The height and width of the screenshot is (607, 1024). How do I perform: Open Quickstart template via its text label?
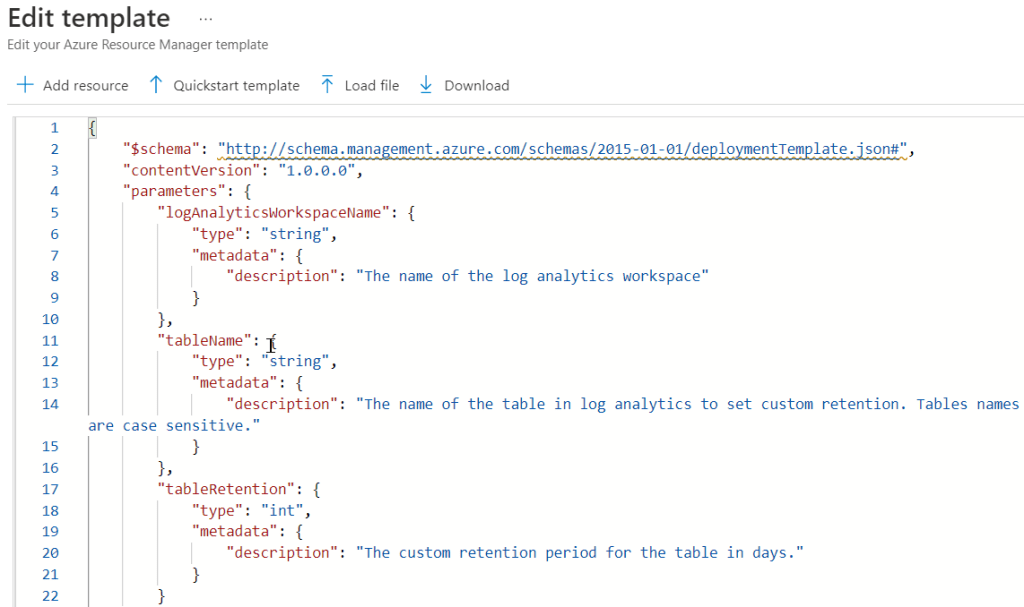click(236, 86)
